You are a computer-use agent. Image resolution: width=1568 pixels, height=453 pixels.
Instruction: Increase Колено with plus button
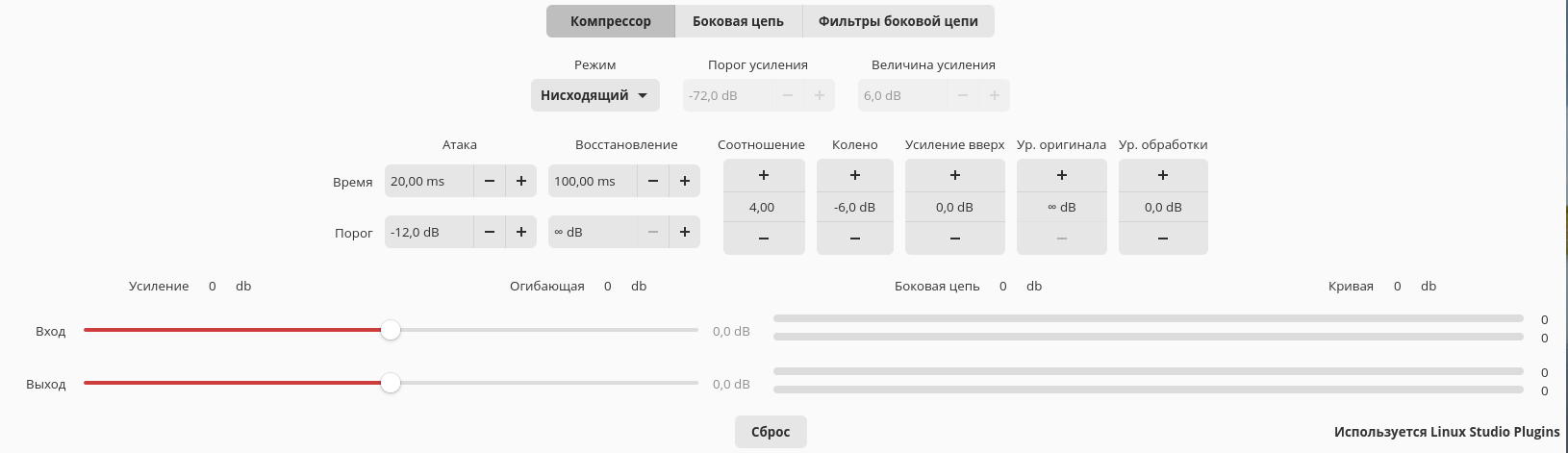pos(855,175)
